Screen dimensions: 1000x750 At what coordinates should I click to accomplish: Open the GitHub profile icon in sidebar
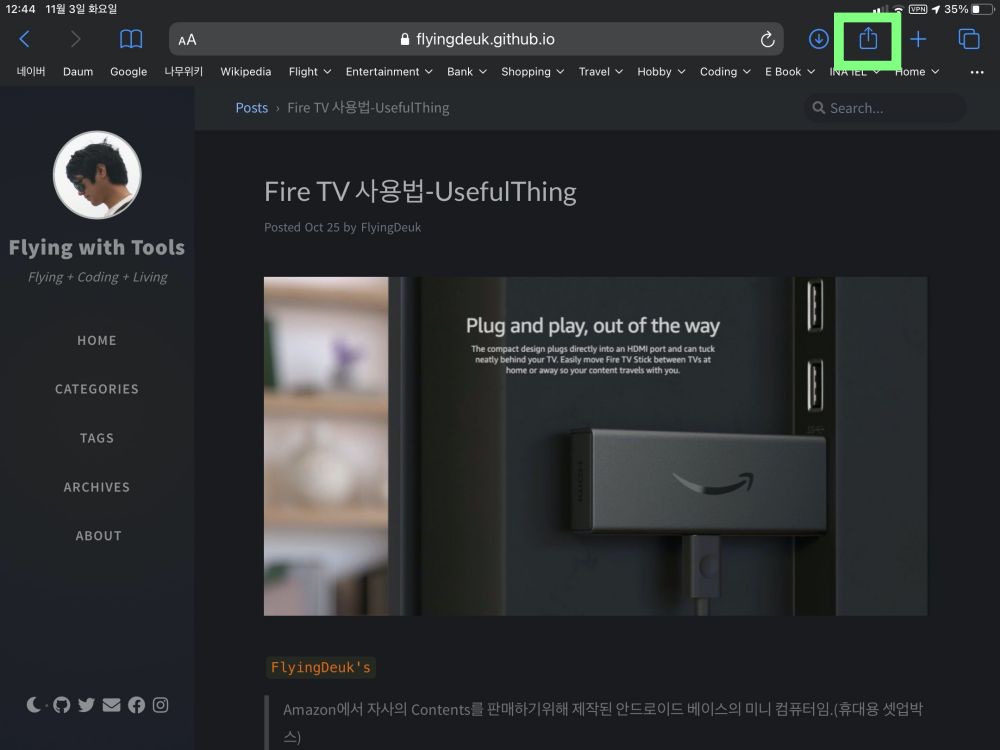pos(62,705)
